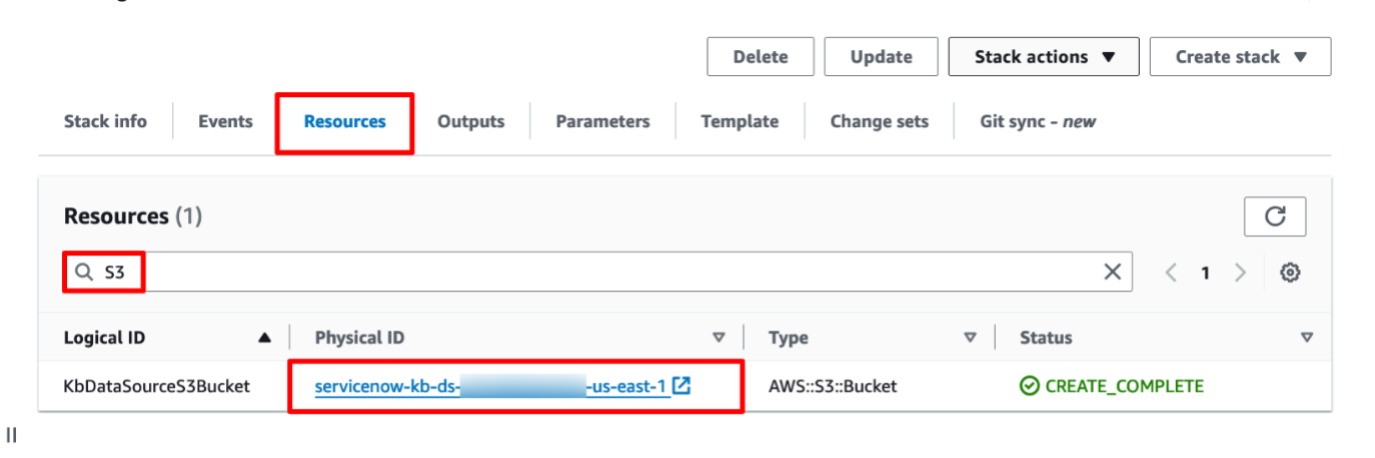Delete the stack
This screenshot has width=1375, height=458.
(760, 57)
